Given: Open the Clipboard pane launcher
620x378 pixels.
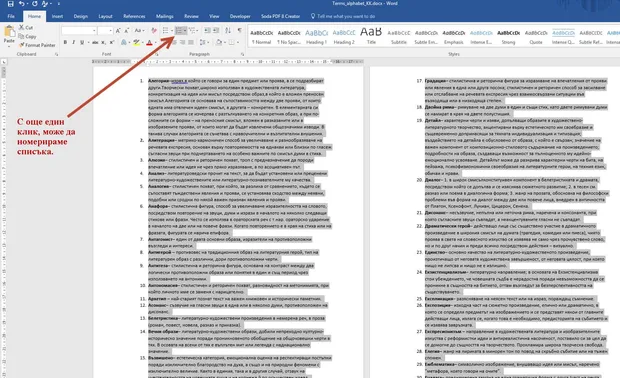Looking at the screenshot, I should pyautogui.click(x=57, y=54).
